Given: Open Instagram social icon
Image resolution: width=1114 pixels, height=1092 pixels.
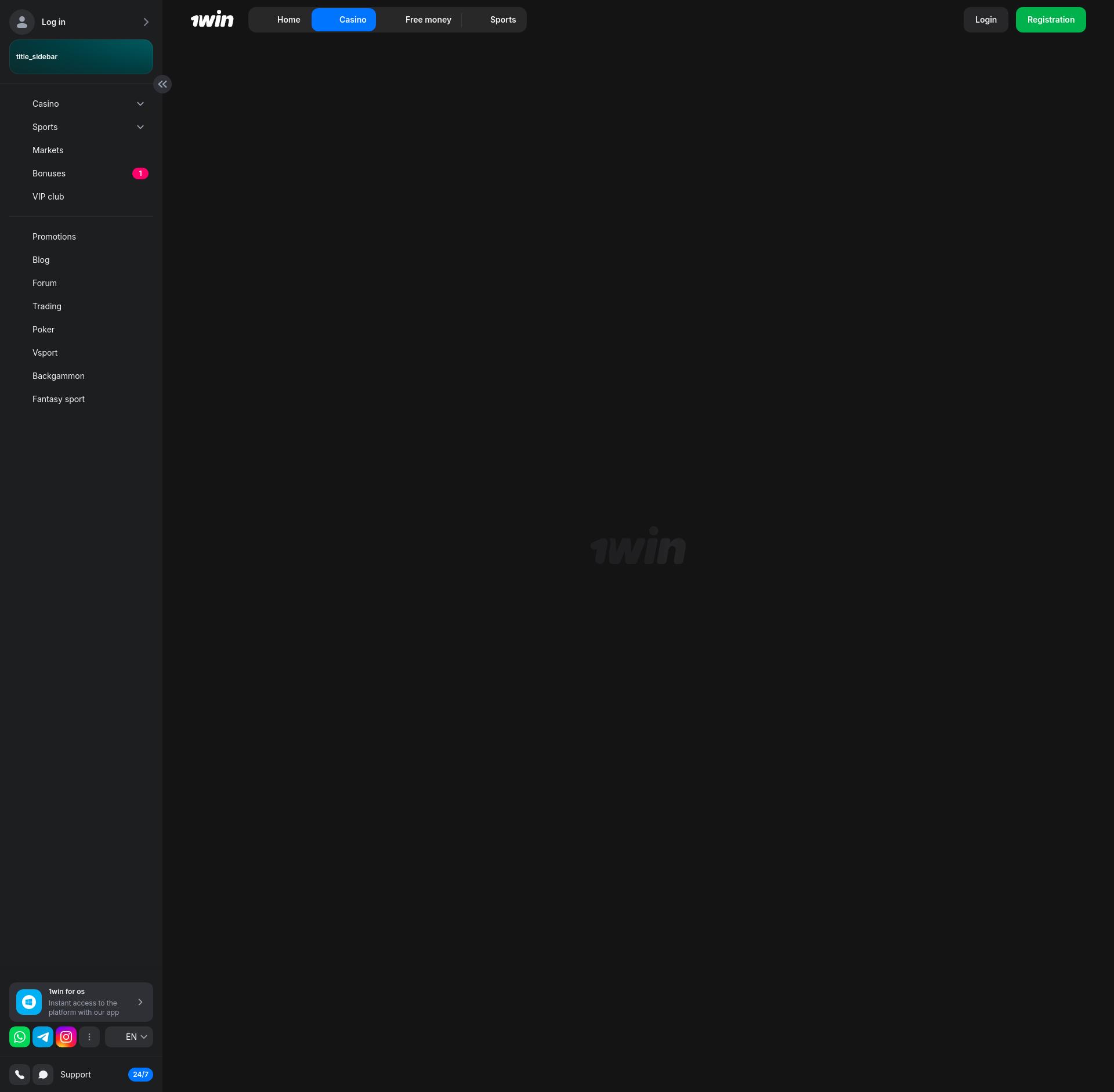Looking at the screenshot, I should 66,1037.
